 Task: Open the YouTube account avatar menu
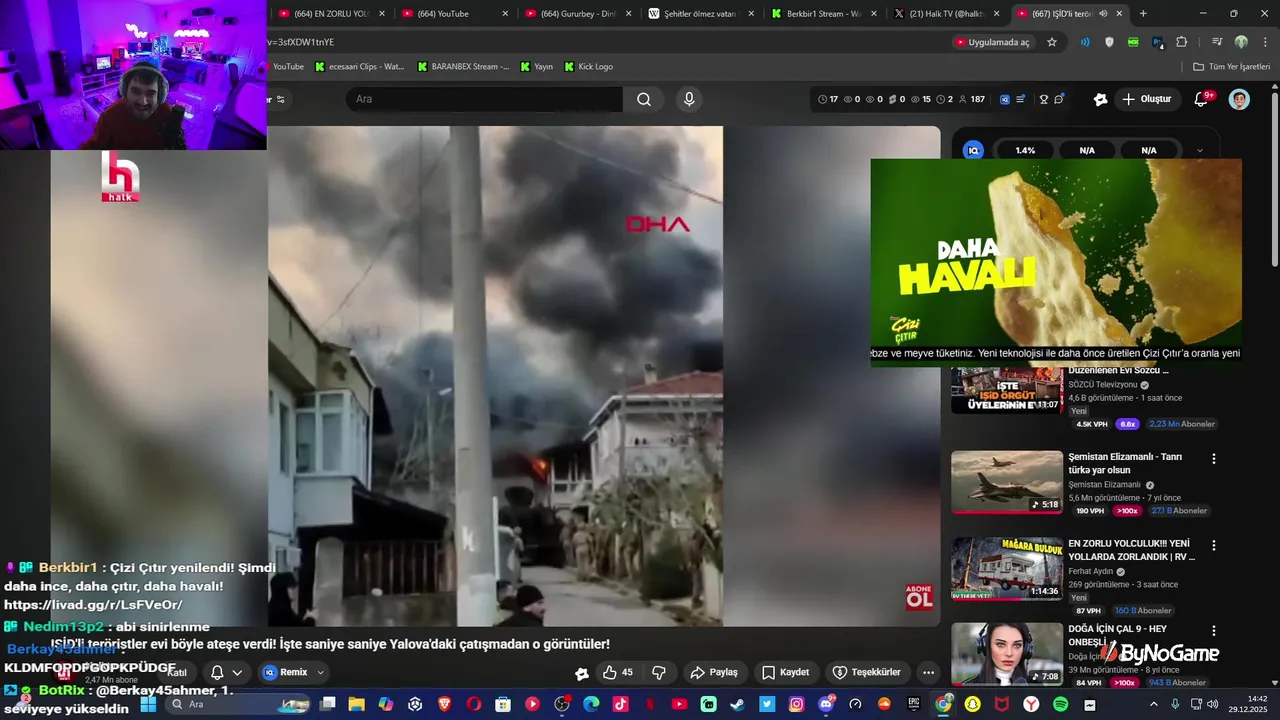click(1239, 99)
